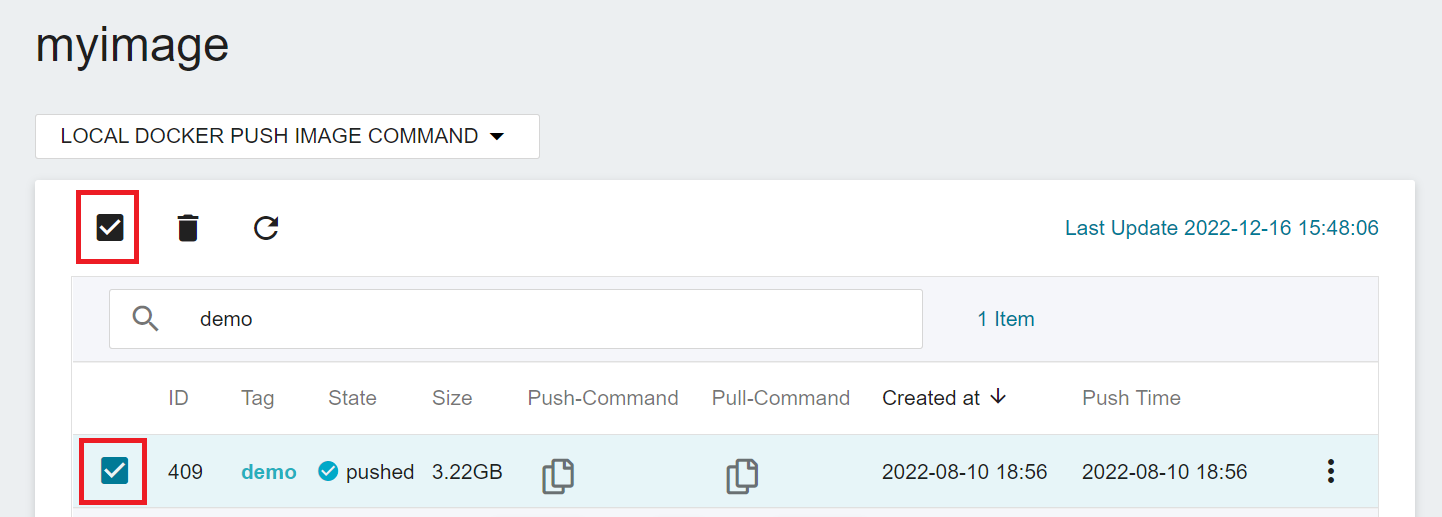Screen dimensions: 1442x517
Task: Open the three-dot row actions menu
Action: 1330,471
